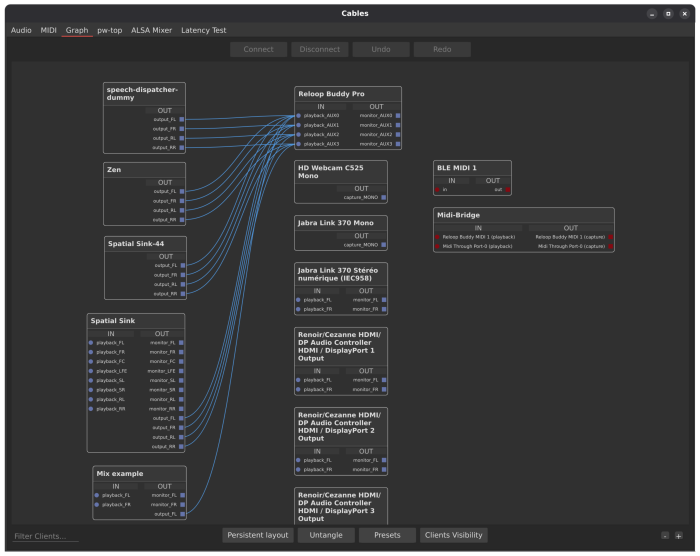700x556 pixels.
Task: Switch to ALSA Mixer tab
Action: (x=151, y=30)
